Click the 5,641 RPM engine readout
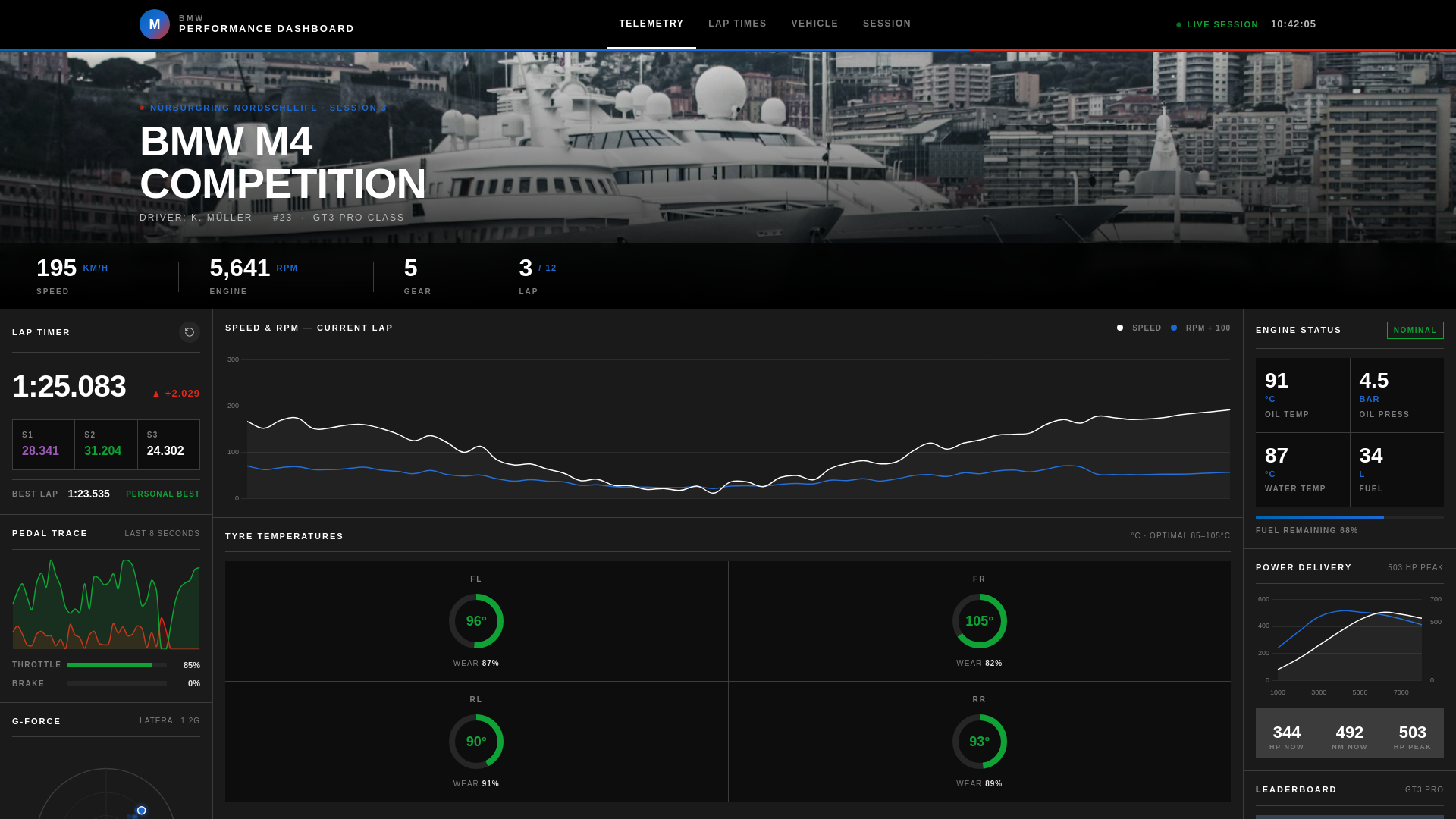 click(x=254, y=276)
